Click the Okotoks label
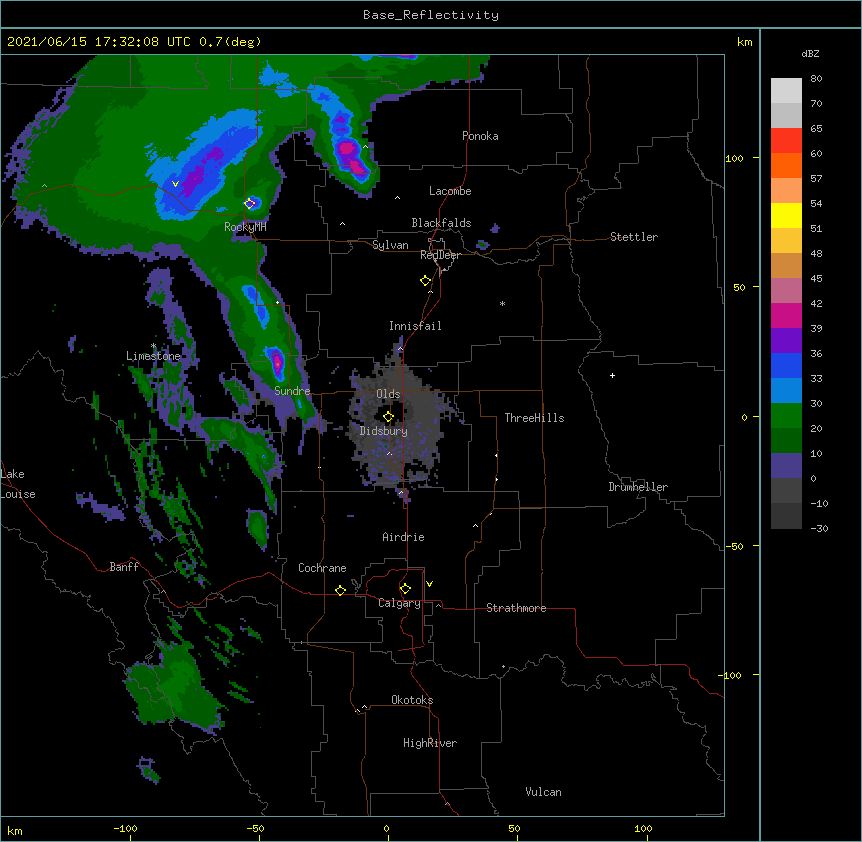This screenshot has height=842, width=862. pos(412,700)
